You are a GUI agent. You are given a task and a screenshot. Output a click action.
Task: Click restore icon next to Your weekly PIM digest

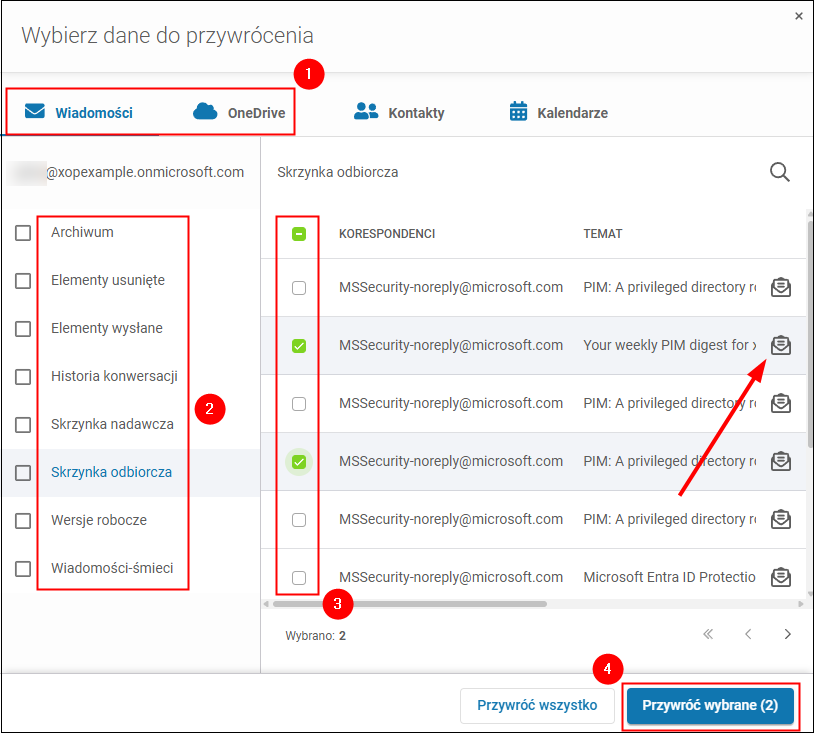point(781,345)
